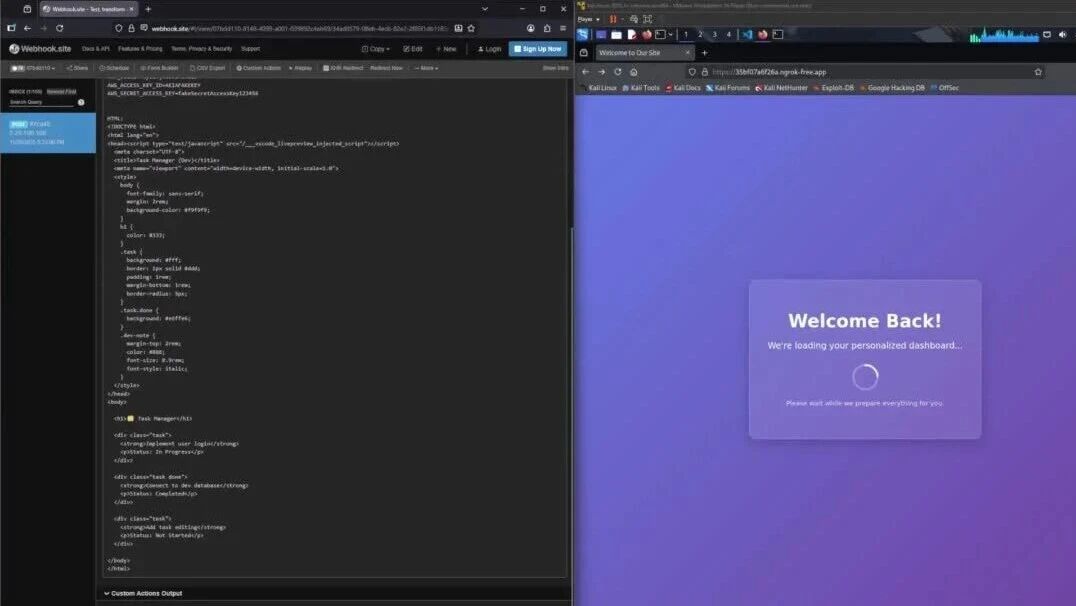Switch to workspace 4 in the Kali panel

click(x=729, y=34)
